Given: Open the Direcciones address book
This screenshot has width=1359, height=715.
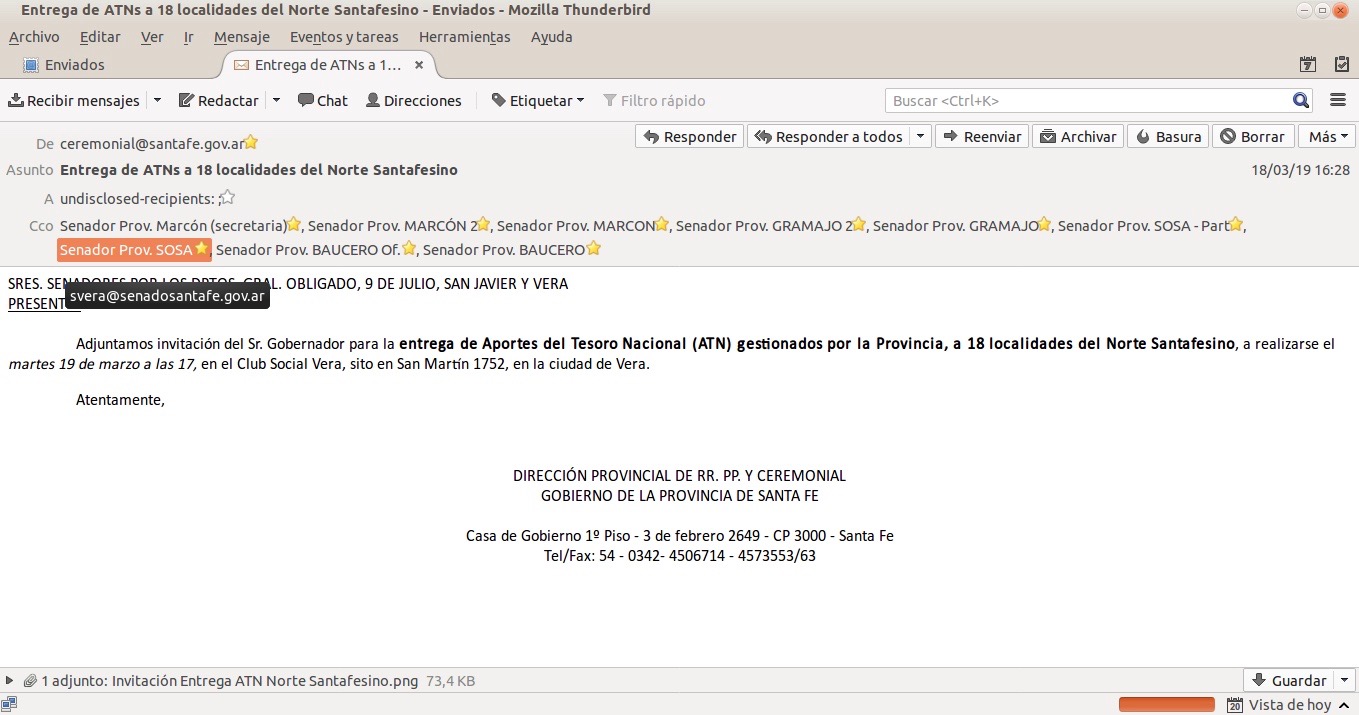Looking at the screenshot, I should (x=413, y=101).
